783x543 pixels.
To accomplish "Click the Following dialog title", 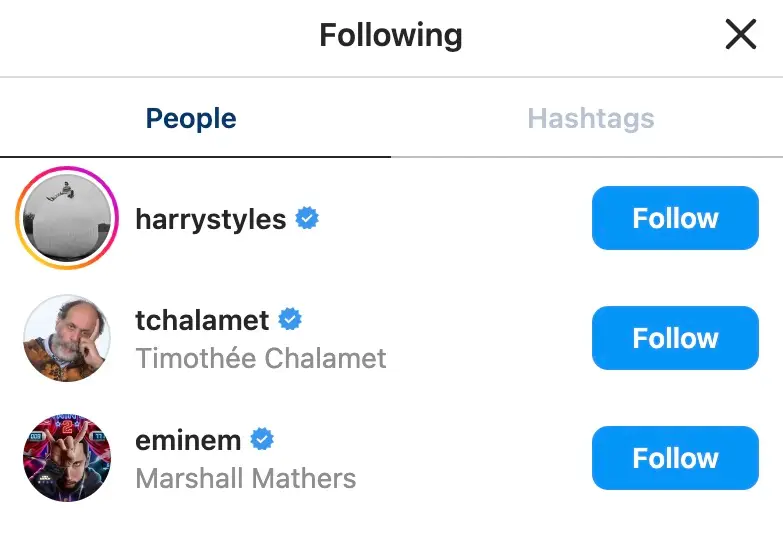I will [390, 36].
